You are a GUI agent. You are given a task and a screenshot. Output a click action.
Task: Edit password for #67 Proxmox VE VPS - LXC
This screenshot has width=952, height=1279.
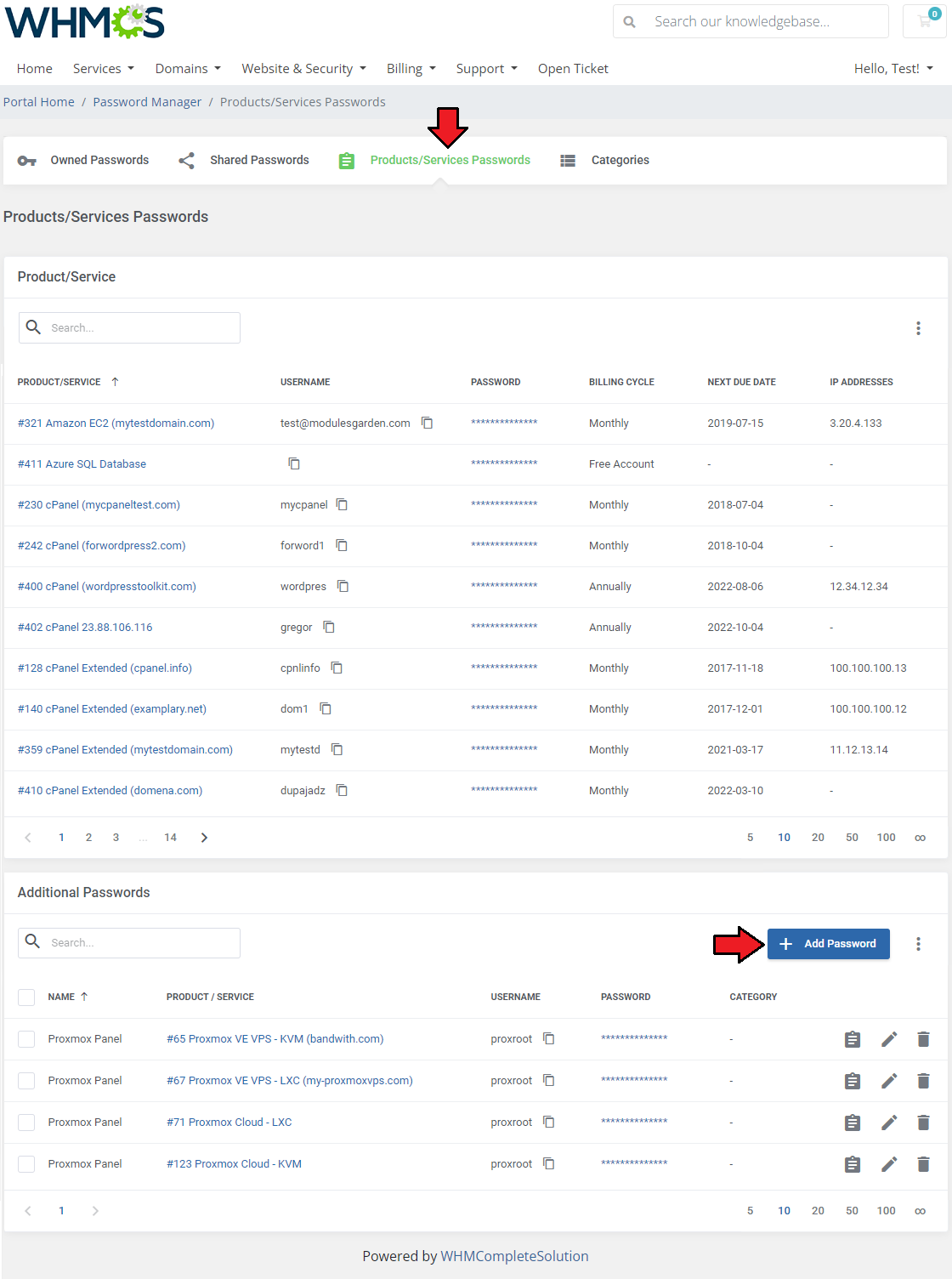pyautogui.click(x=889, y=1081)
